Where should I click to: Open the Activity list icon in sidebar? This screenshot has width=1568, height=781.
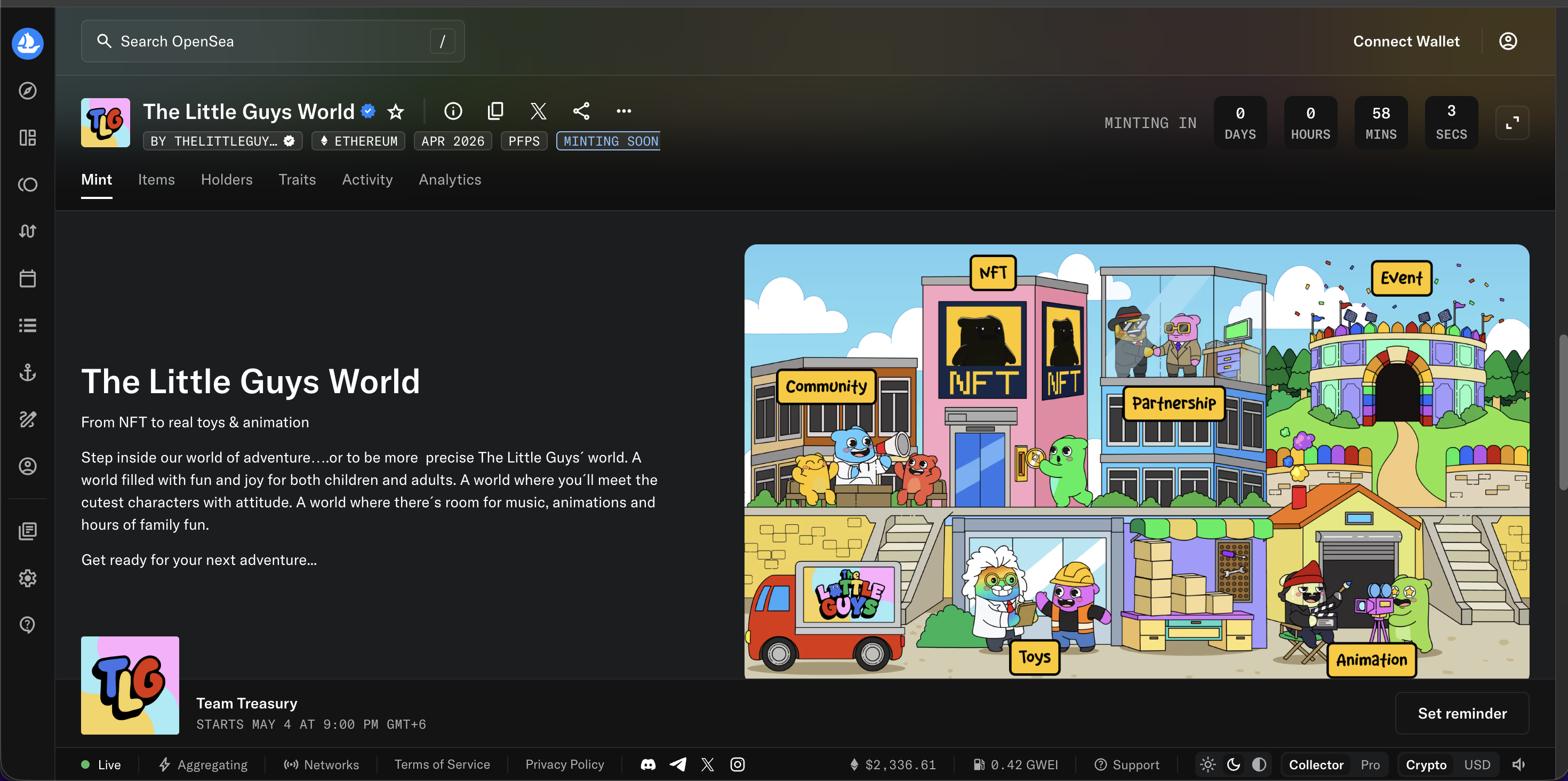tap(27, 325)
